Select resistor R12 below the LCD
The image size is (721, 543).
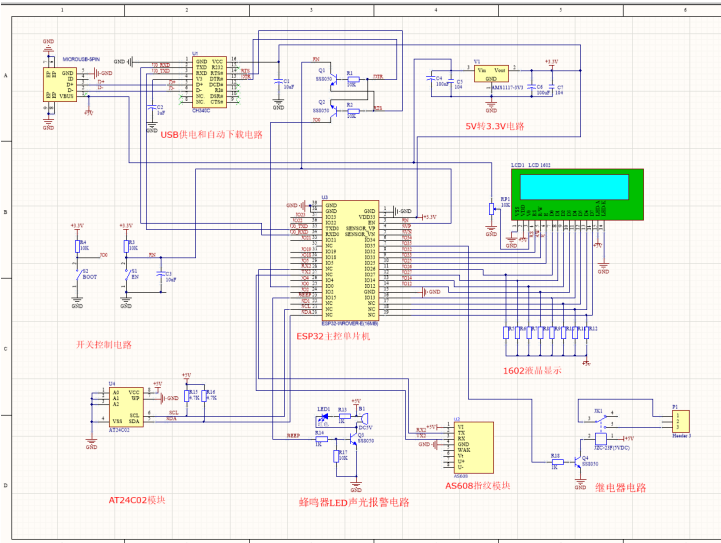coord(587,332)
